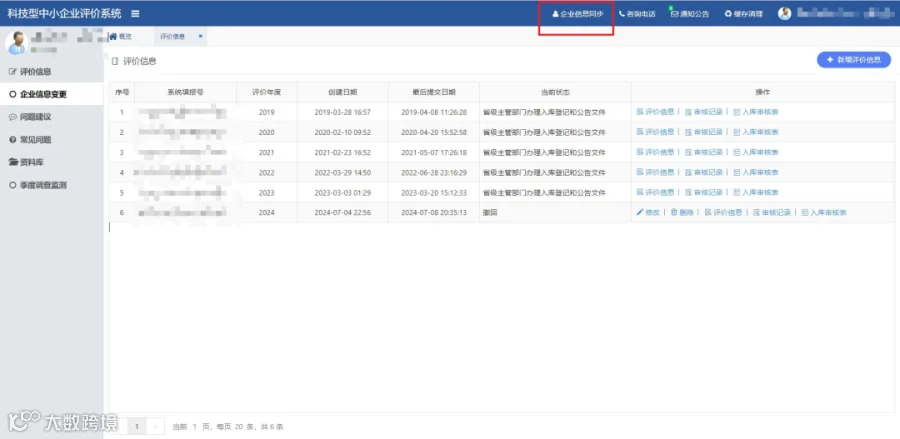Select submit date 2022-06-28 23:16:29 cell

[x=434, y=172]
